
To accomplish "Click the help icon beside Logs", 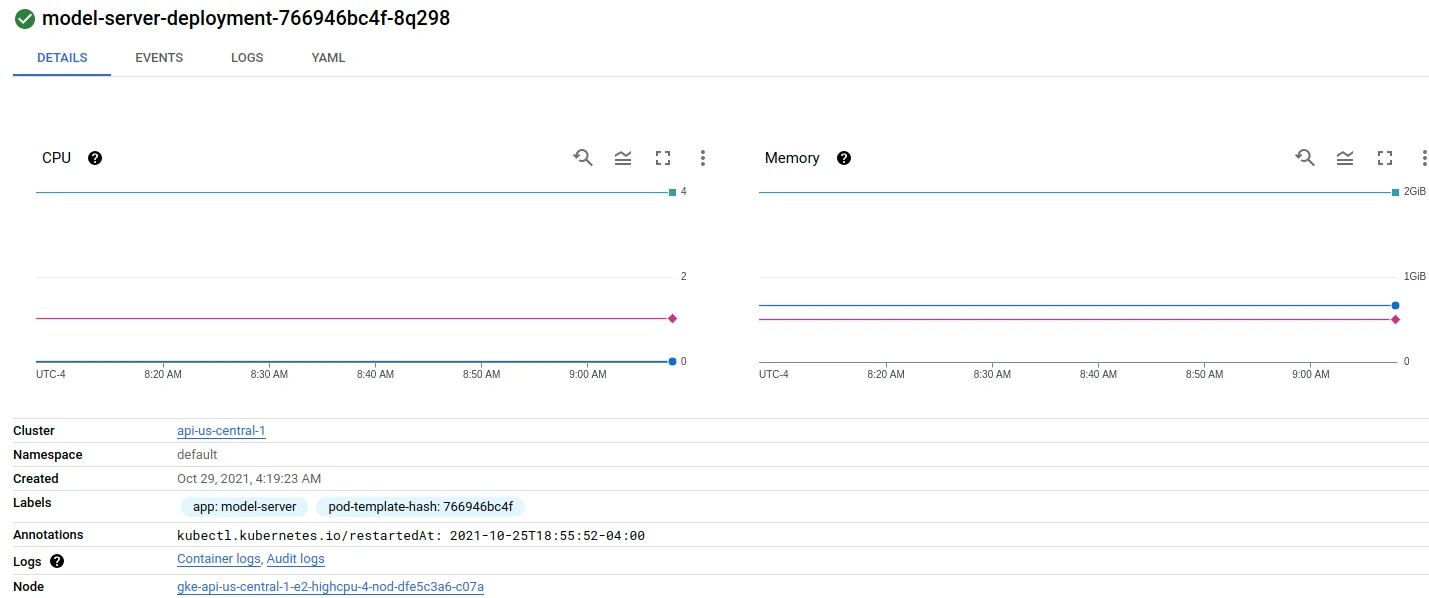I will (57, 562).
